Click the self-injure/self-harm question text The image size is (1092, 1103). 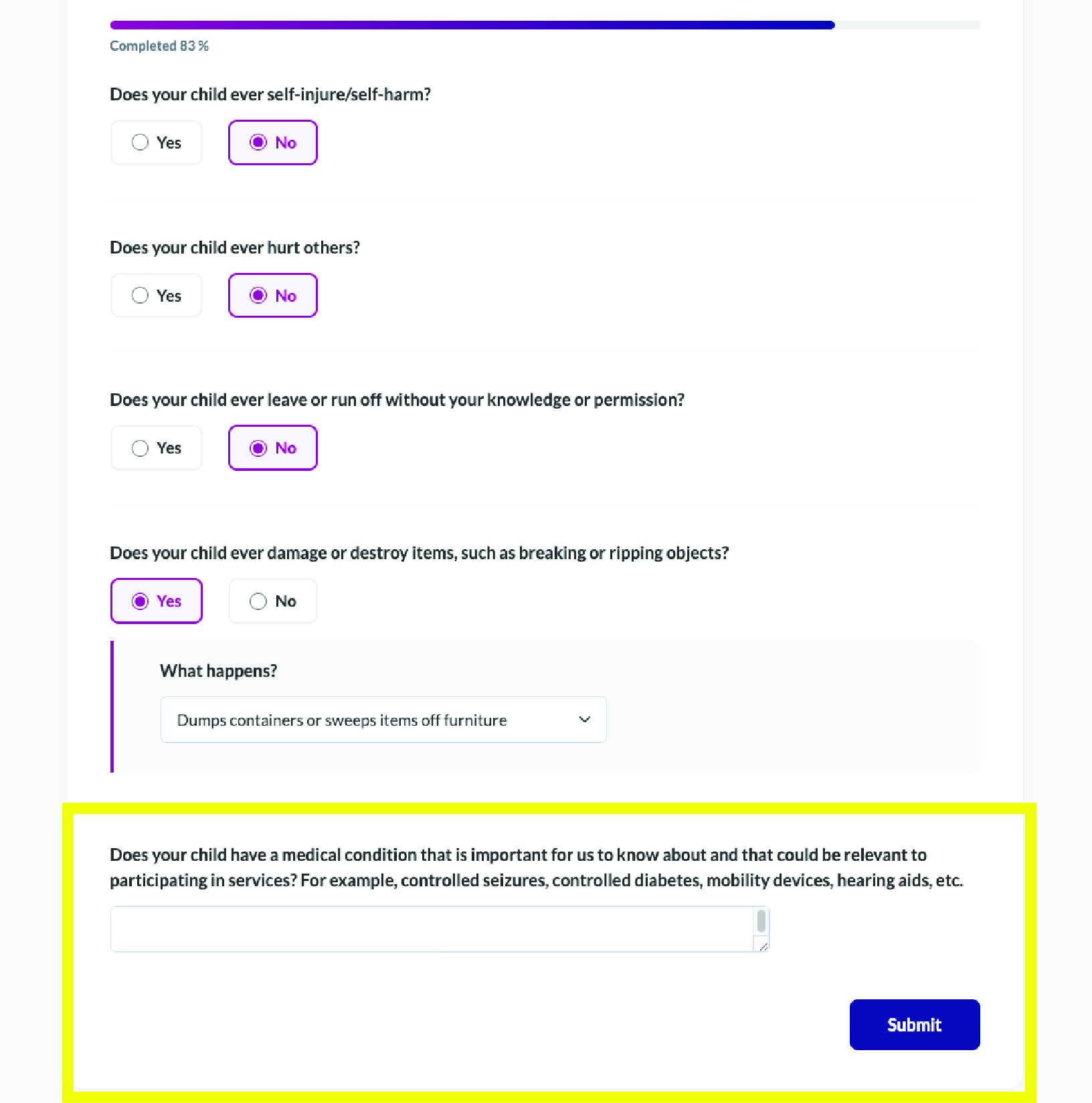(x=270, y=94)
